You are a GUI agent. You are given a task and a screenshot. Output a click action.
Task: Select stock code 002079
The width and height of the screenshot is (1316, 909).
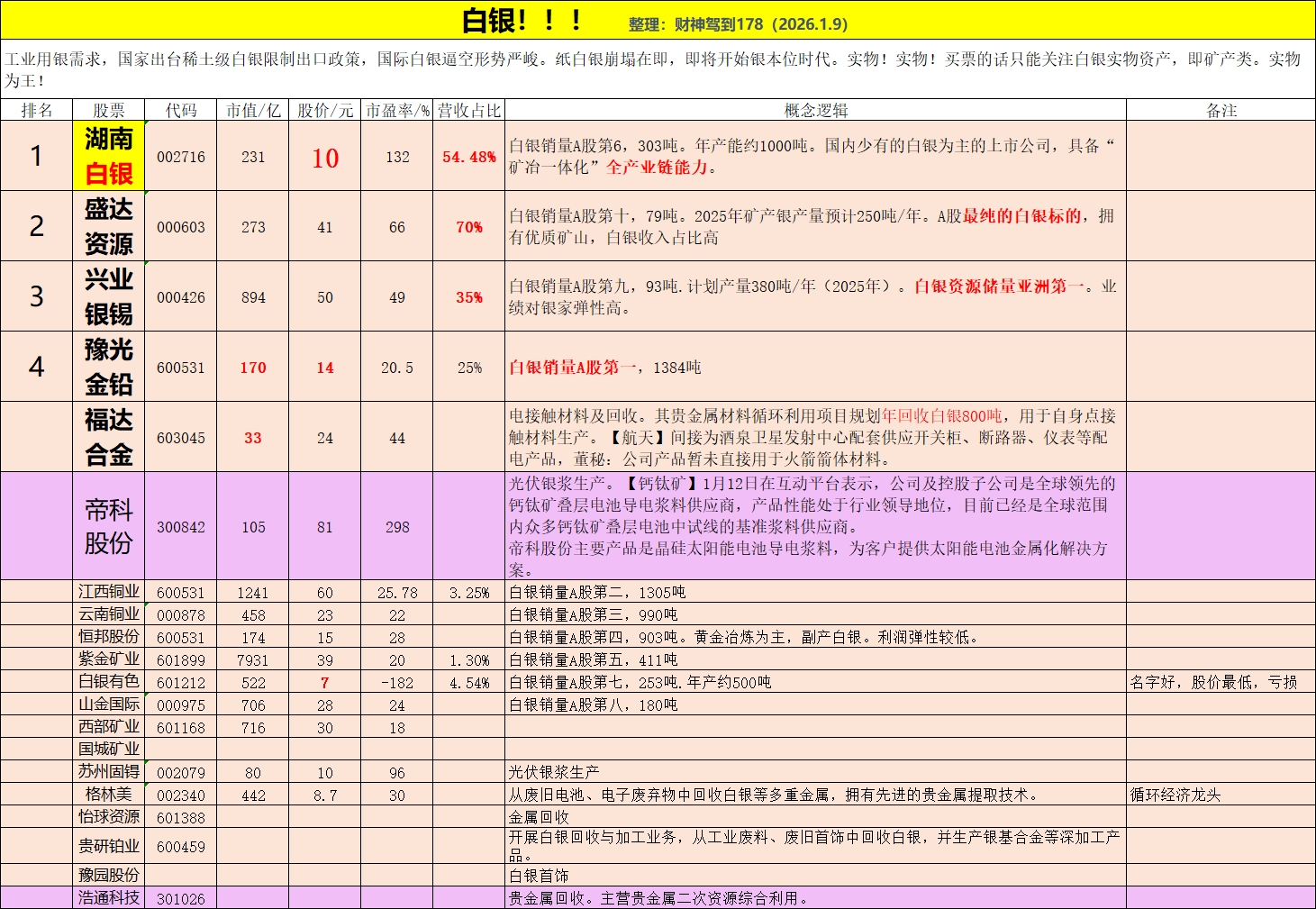pos(181,773)
